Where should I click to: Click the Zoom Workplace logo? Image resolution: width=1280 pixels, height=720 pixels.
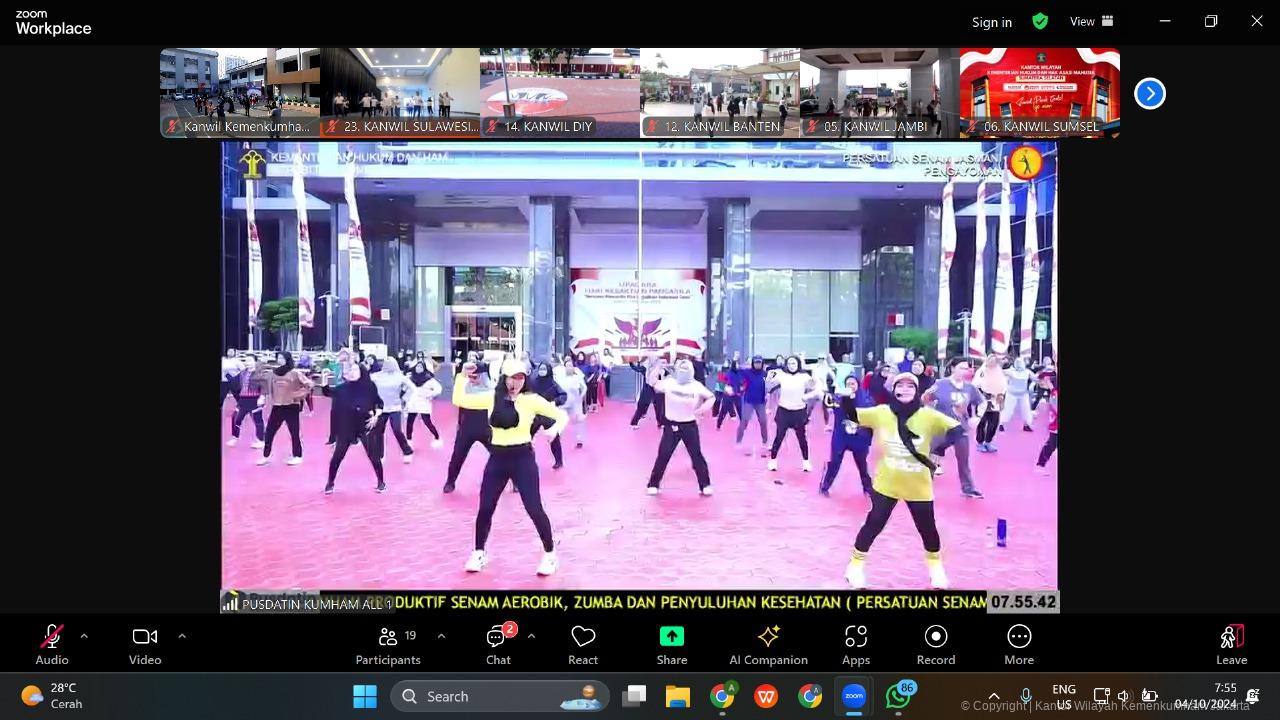click(x=53, y=23)
